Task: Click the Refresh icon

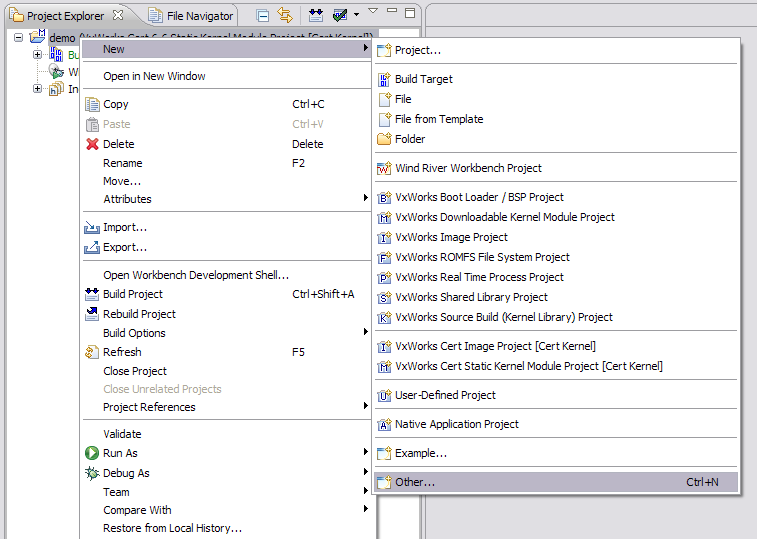Action: pos(92,352)
